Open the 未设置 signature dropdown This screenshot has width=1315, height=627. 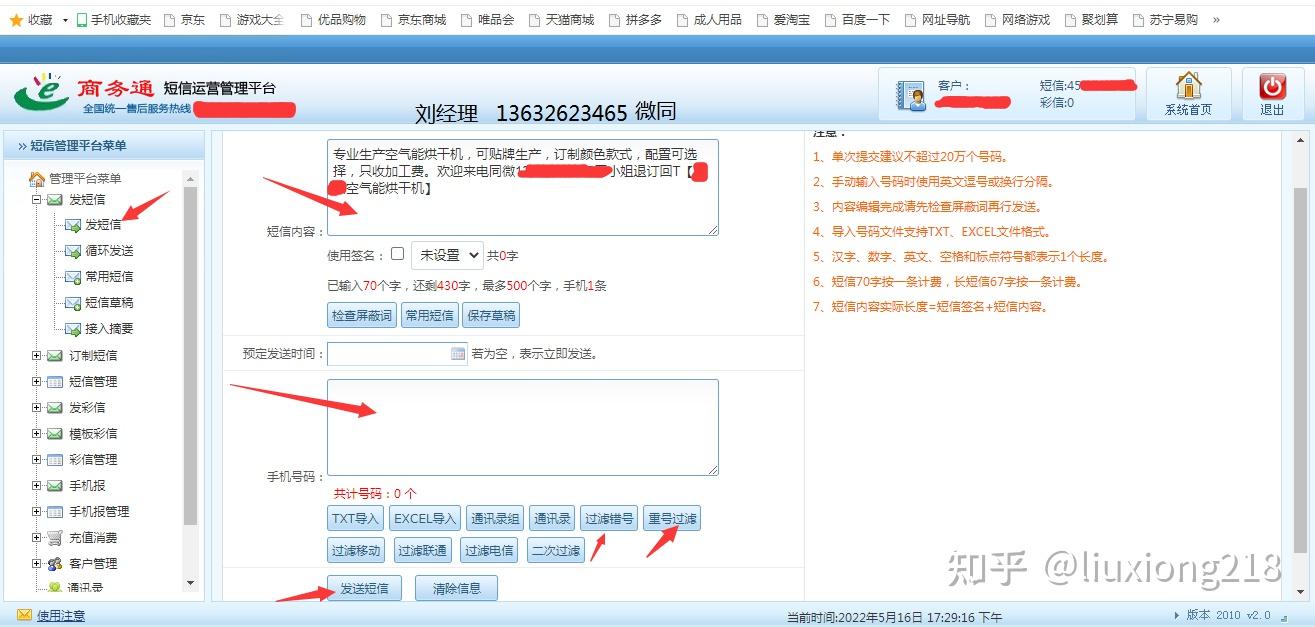click(x=446, y=255)
